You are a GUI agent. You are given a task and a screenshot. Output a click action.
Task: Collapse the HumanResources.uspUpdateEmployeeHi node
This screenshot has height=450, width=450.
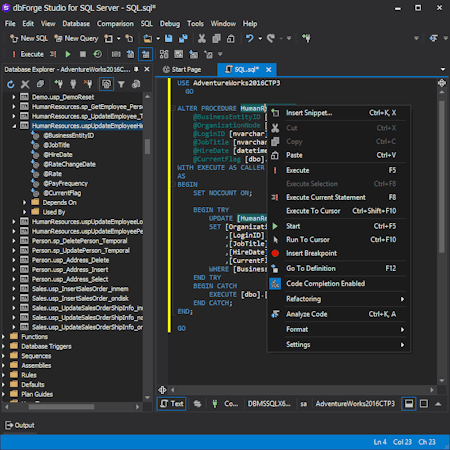coord(14,126)
